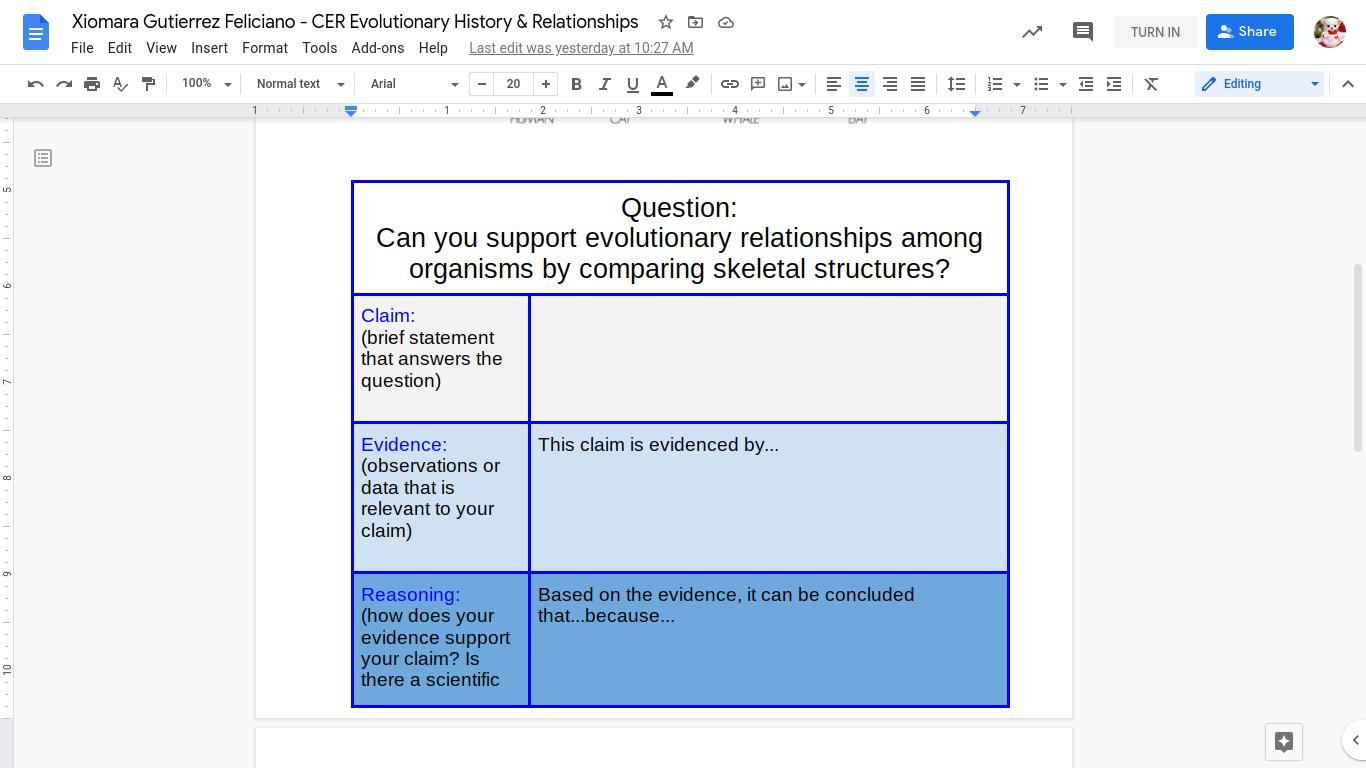Select the Print icon
Screen dimensions: 1366x768
[92, 84]
